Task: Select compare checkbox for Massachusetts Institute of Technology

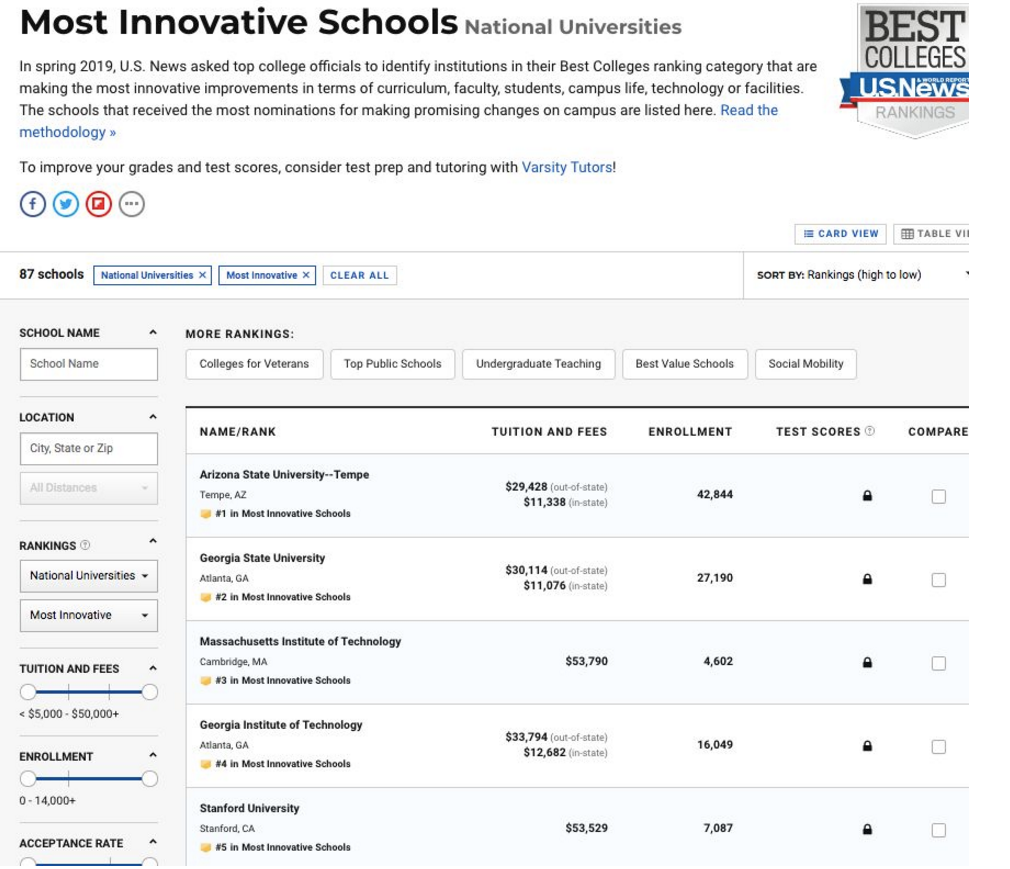Action: point(938,663)
